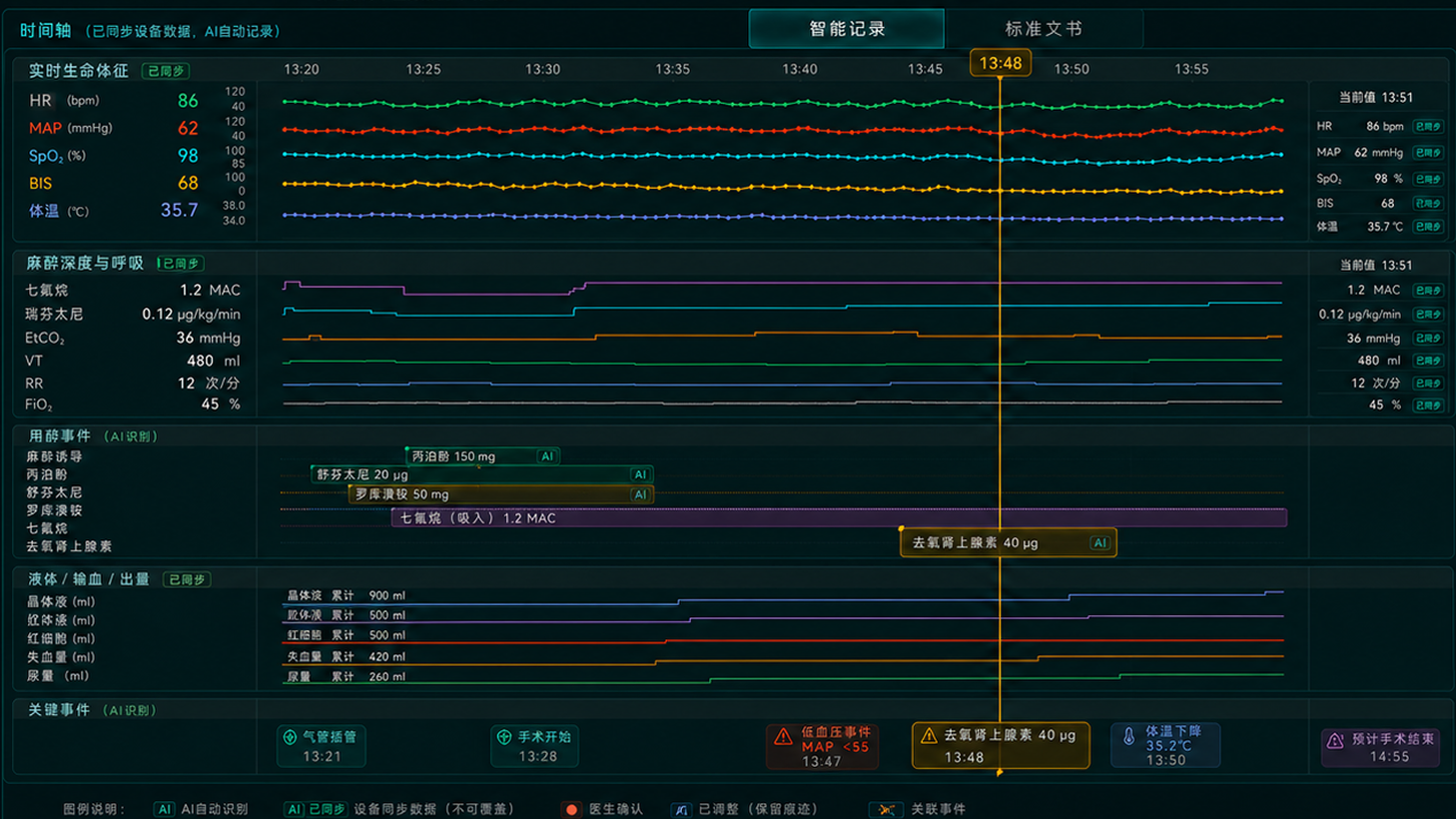Click 已同步 badge beside 实时生命体征
1456x819 pixels.
coord(166,71)
